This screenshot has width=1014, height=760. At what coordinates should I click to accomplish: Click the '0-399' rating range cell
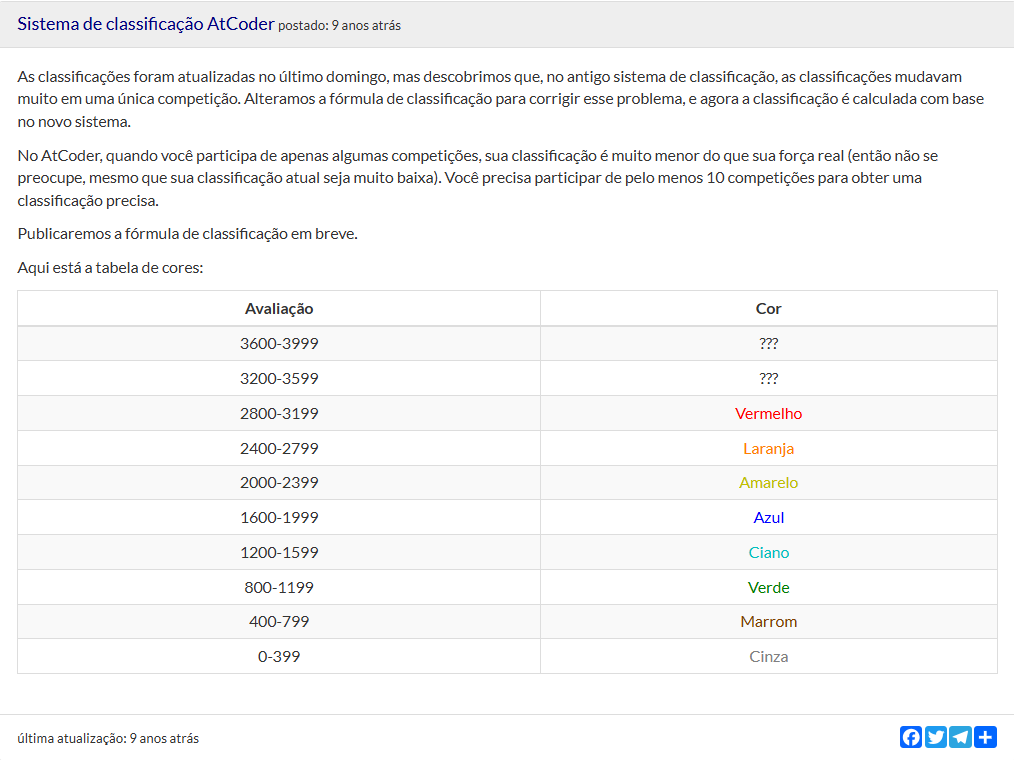click(279, 657)
